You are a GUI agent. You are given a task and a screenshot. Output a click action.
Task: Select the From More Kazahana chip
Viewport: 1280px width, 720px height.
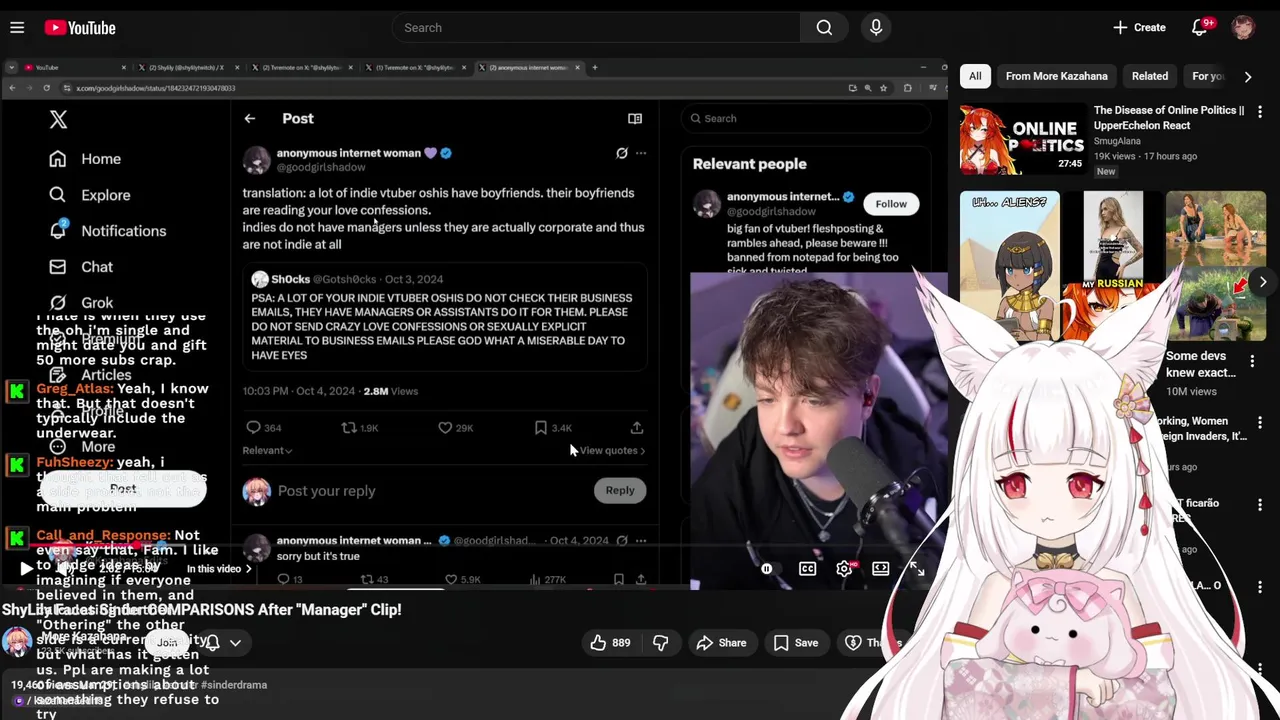(1056, 76)
